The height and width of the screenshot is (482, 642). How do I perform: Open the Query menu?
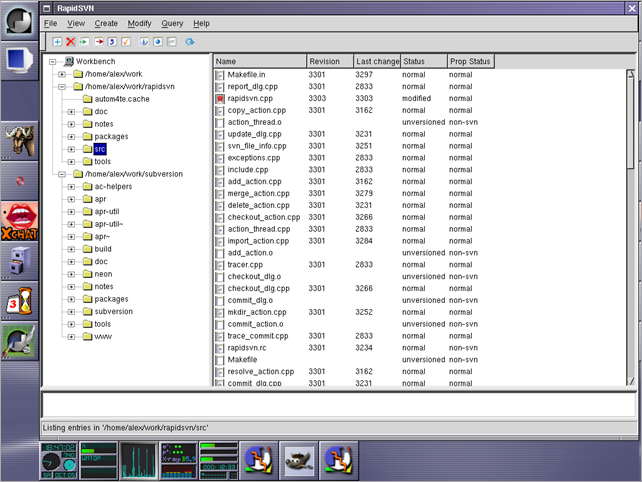(x=172, y=23)
